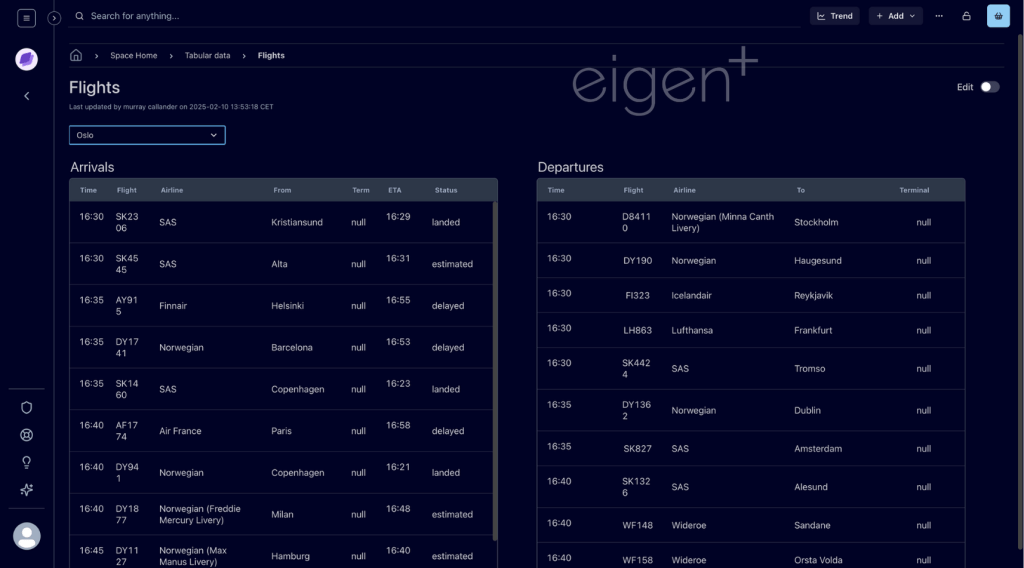Click Lufthansa in Departures
Screen dimensions: 1024x568
[692, 330]
